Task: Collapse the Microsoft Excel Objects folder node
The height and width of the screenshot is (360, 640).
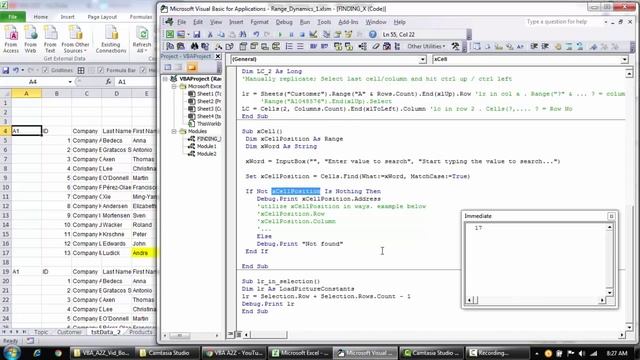Action: click(x=174, y=87)
